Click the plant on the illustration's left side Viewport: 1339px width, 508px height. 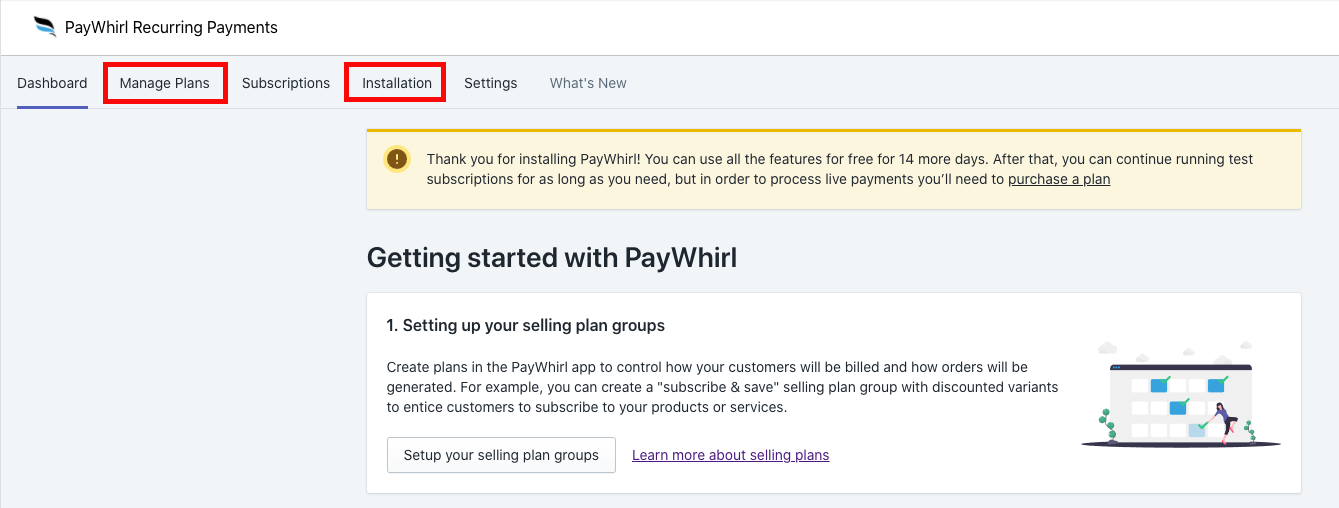[x=1105, y=424]
